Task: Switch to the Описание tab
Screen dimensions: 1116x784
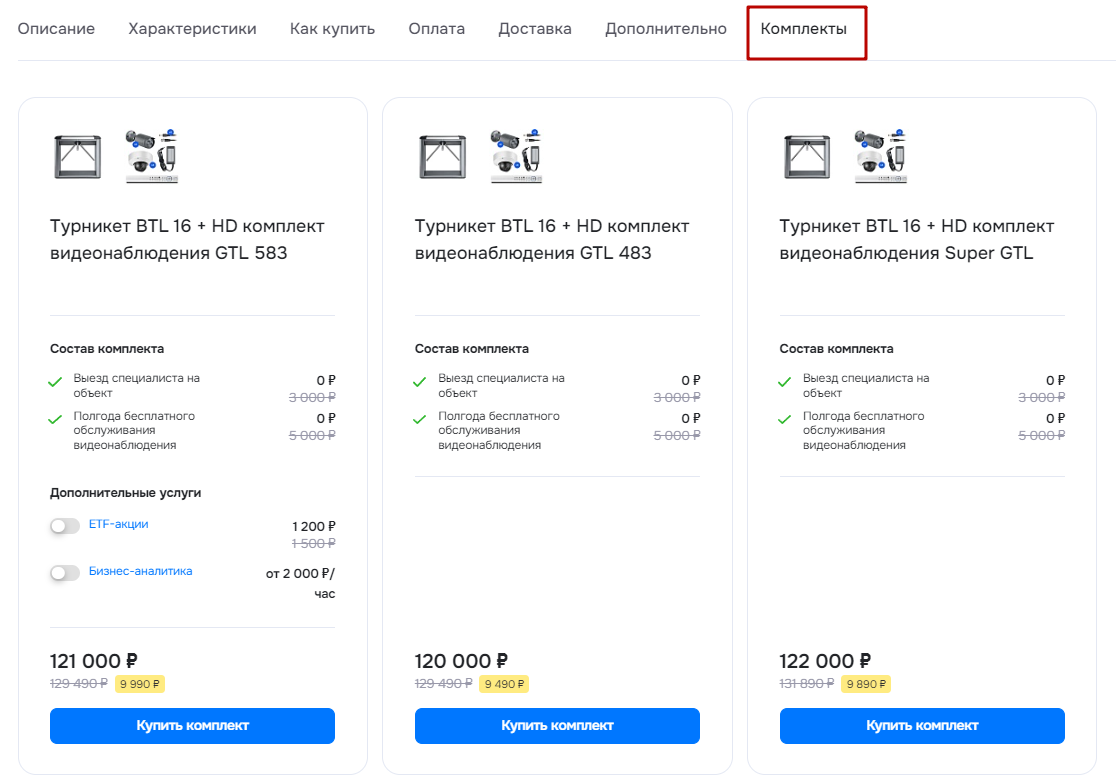Action: coord(56,29)
